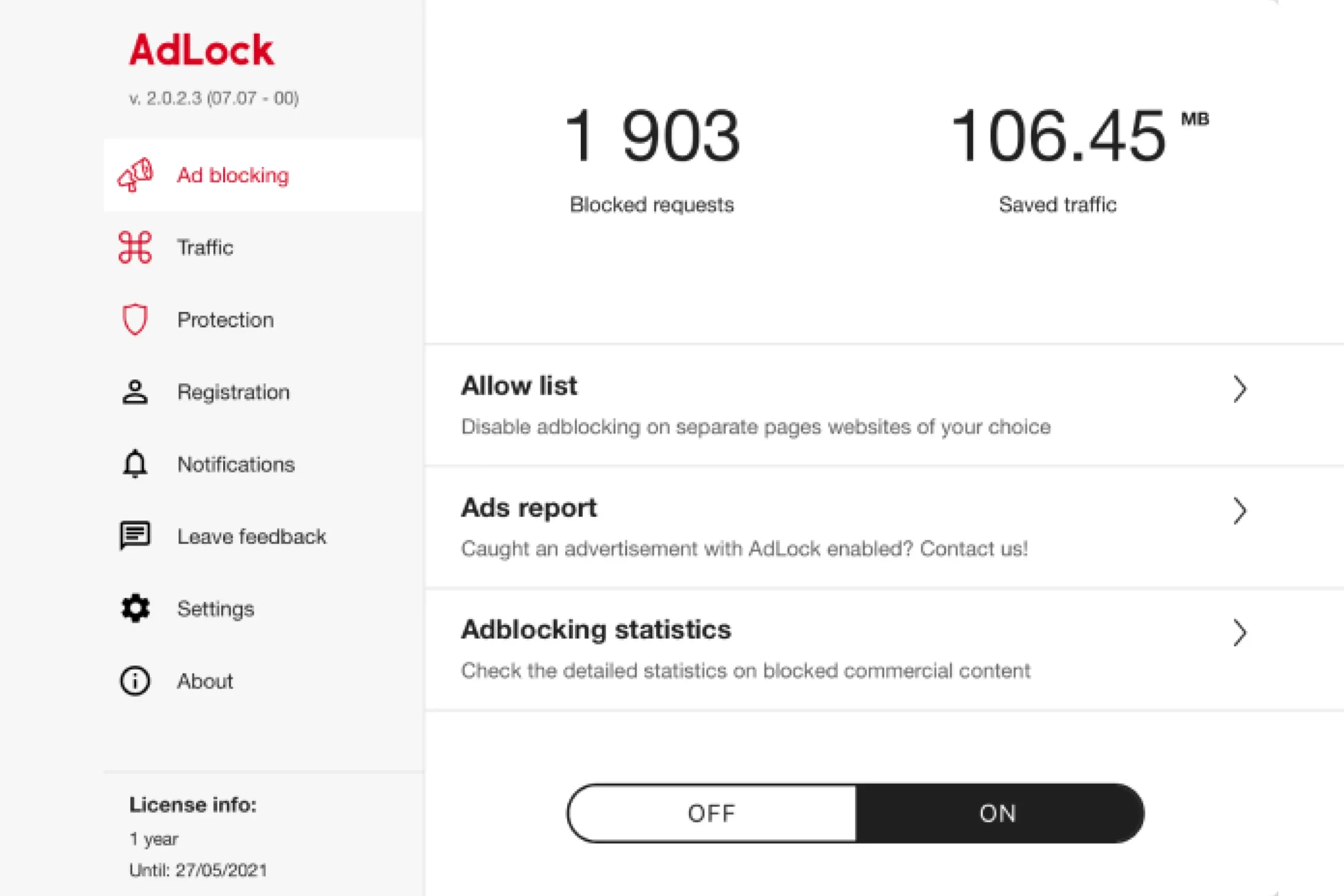Click the Traffic command-symbol icon
The height and width of the screenshot is (896, 1344).
click(135, 247)
